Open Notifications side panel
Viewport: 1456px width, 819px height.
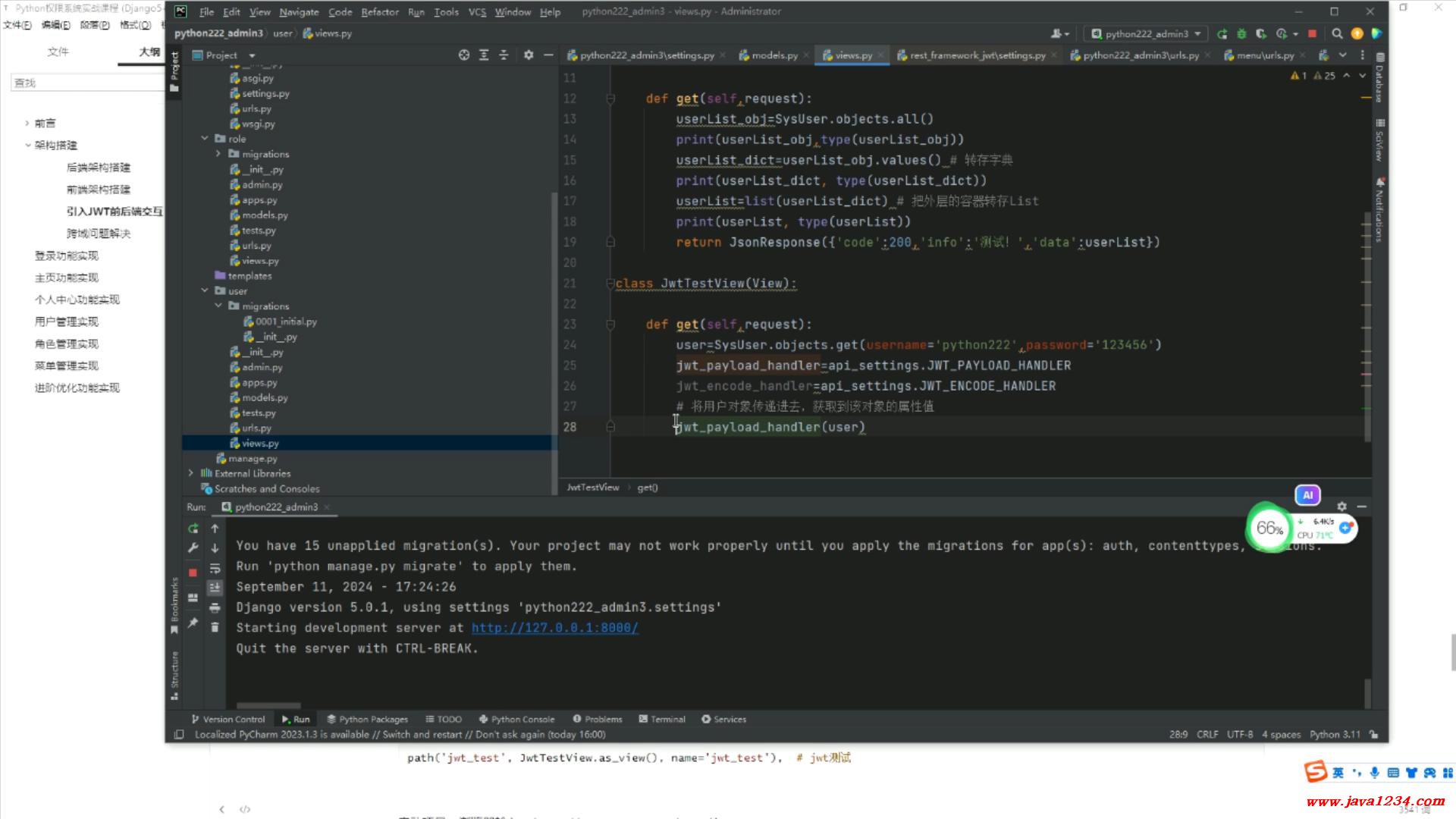pos(1380,210)
